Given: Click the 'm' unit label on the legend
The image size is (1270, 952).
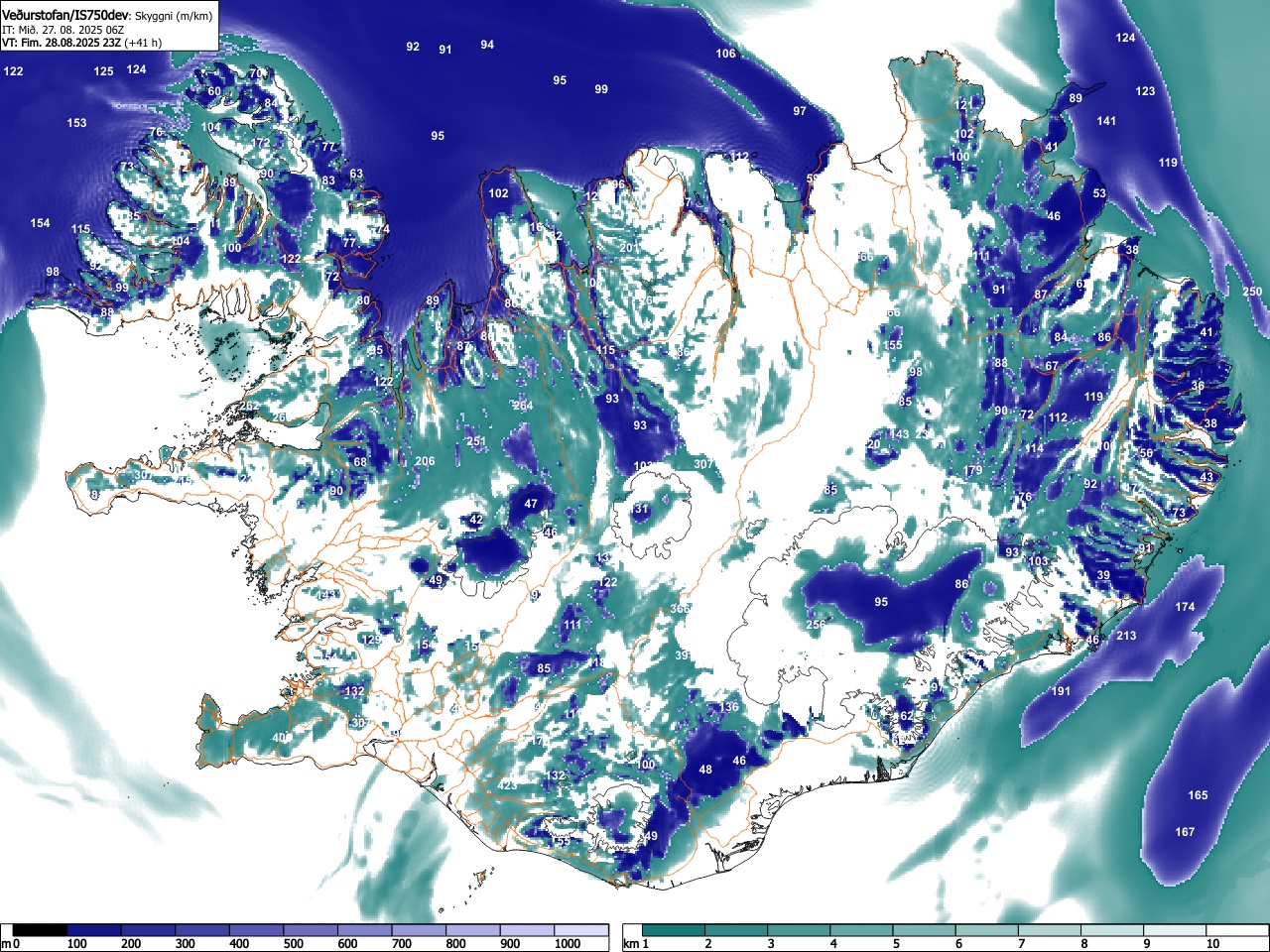Looking at the screenshot, I should (x=6, y=944).
